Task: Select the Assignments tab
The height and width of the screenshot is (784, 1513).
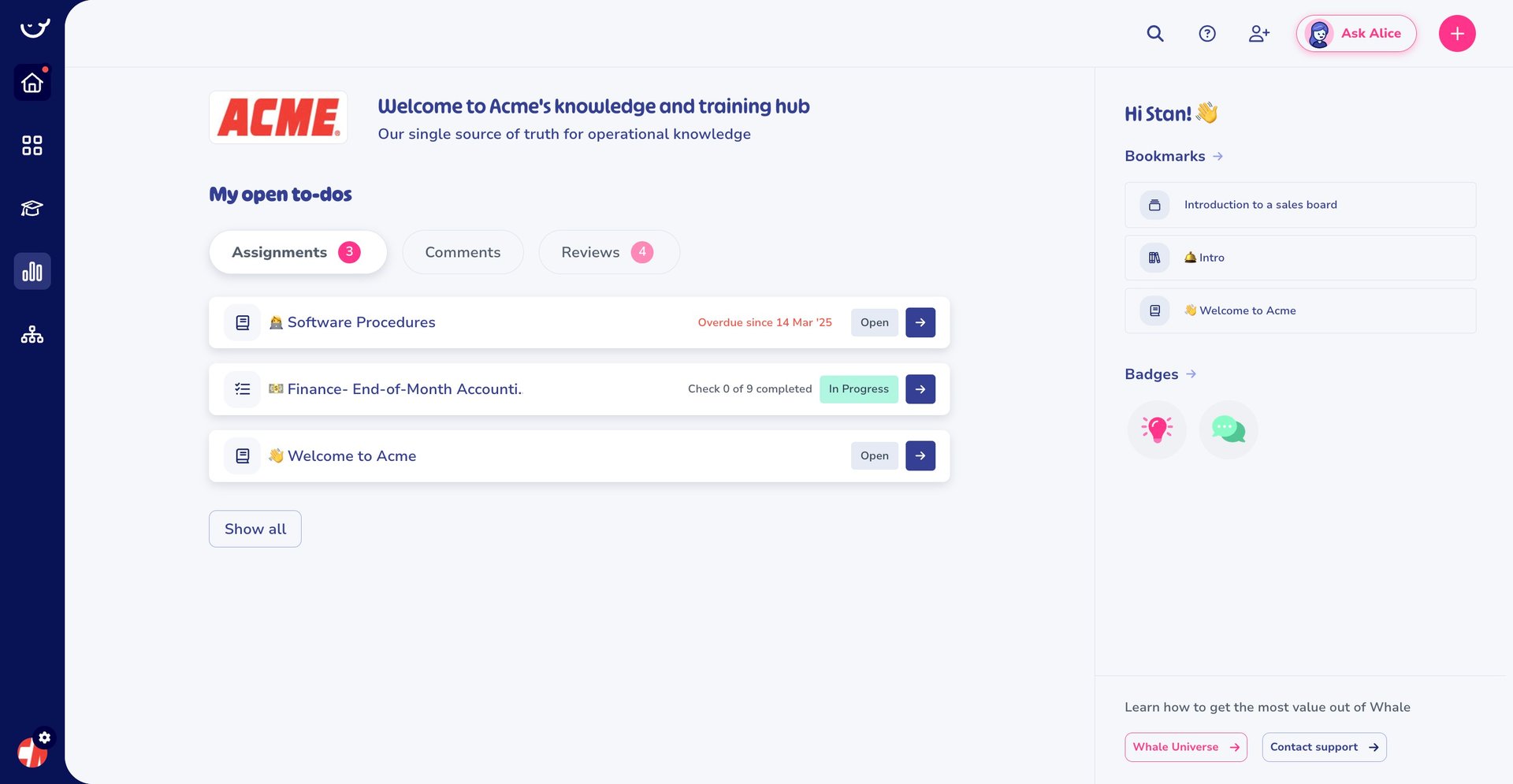Action: tap(297, 252)
